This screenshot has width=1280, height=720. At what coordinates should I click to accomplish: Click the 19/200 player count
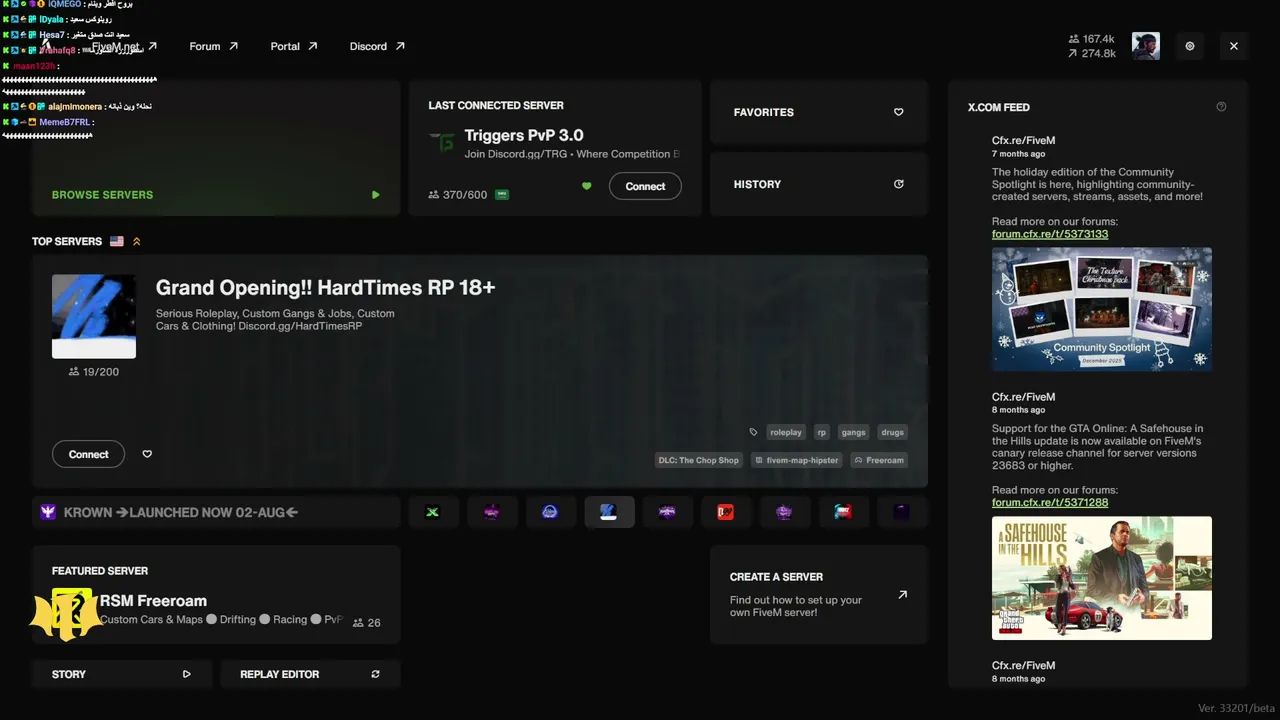point(94,372)
